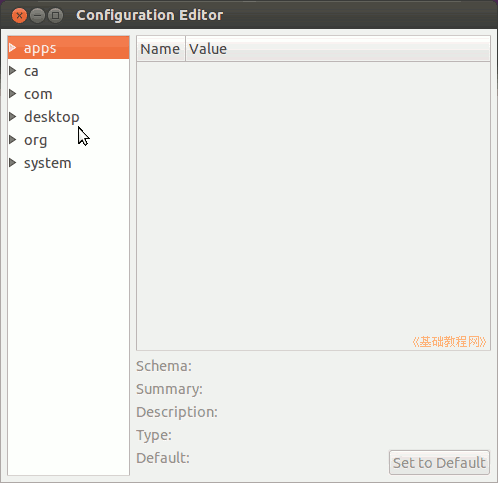Select the com entry in tree
Screen dimensions: 498x483
point(68,94)
